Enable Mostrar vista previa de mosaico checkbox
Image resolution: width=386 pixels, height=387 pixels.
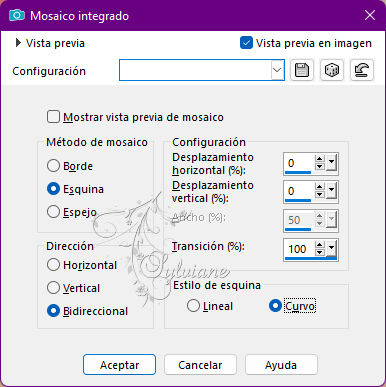pos(53,117)
